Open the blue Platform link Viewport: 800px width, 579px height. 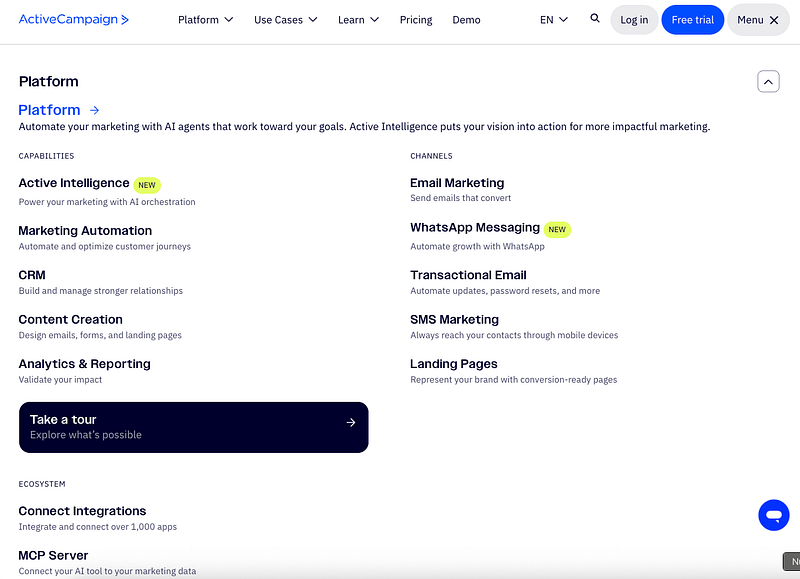tap(49, 110)
